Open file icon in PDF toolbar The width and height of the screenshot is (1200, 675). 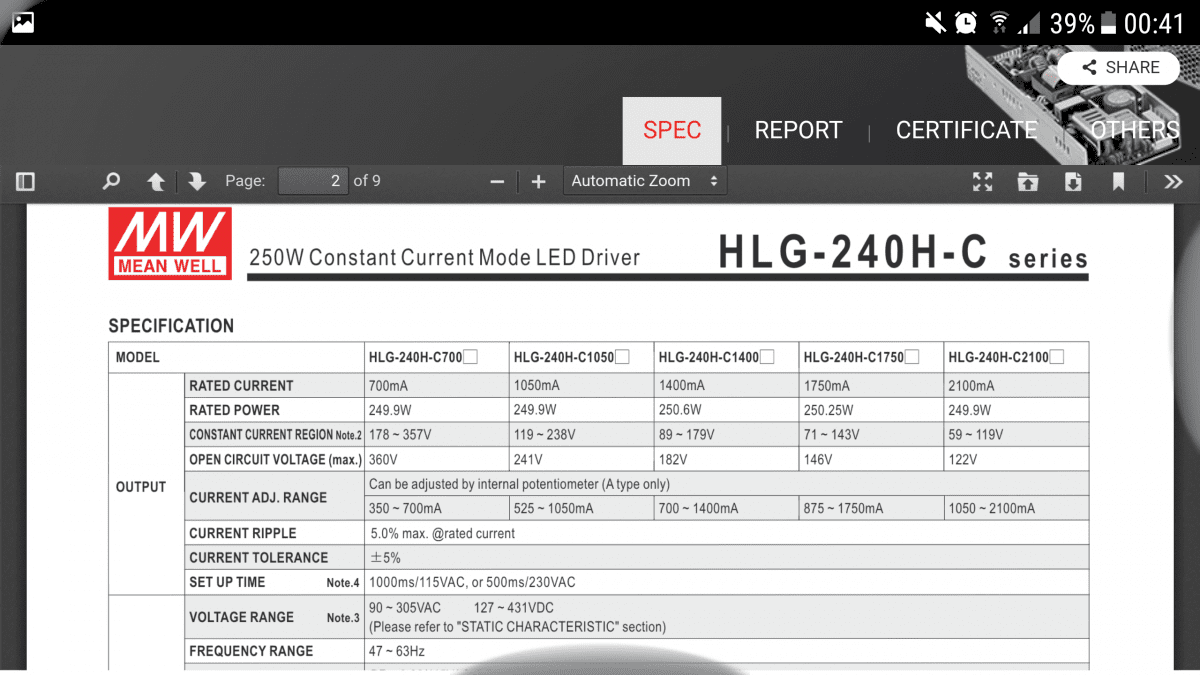[x=1028, y=181]
